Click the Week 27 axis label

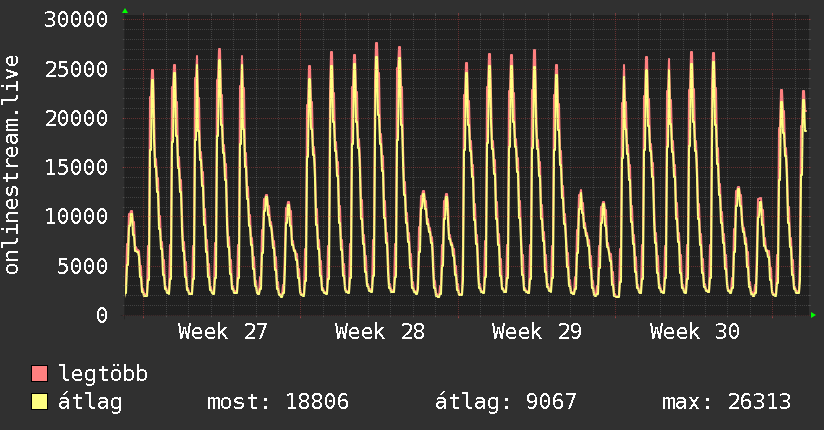pyautogui.click(x=223, y=332)
